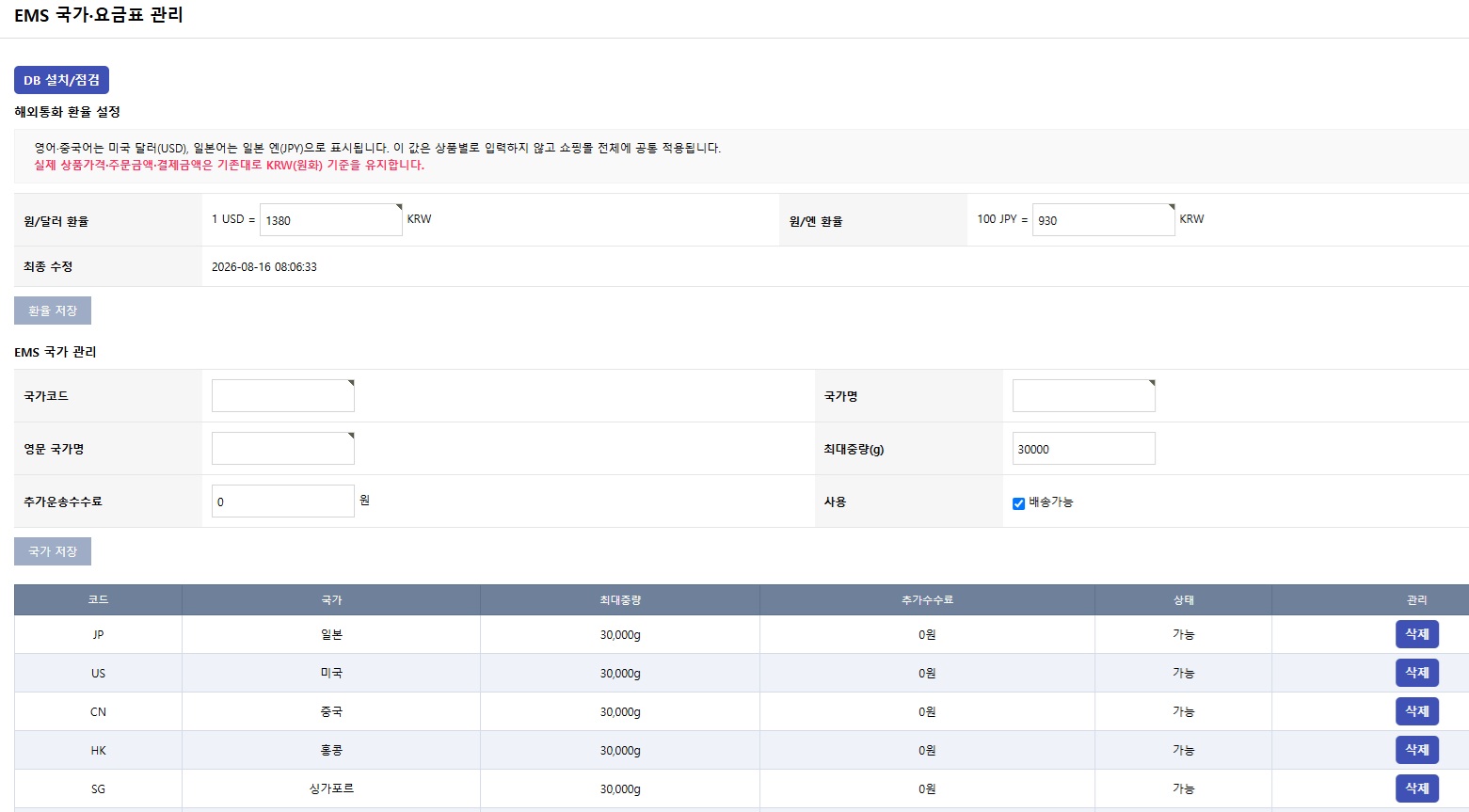Delete the JP 일본 row
1469x812 pixels.
[x=1416, y=634]
